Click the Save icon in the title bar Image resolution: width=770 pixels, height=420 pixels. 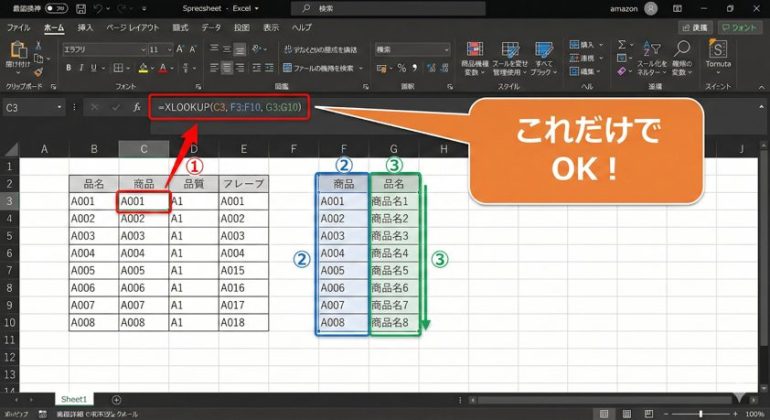coord(81,8)
